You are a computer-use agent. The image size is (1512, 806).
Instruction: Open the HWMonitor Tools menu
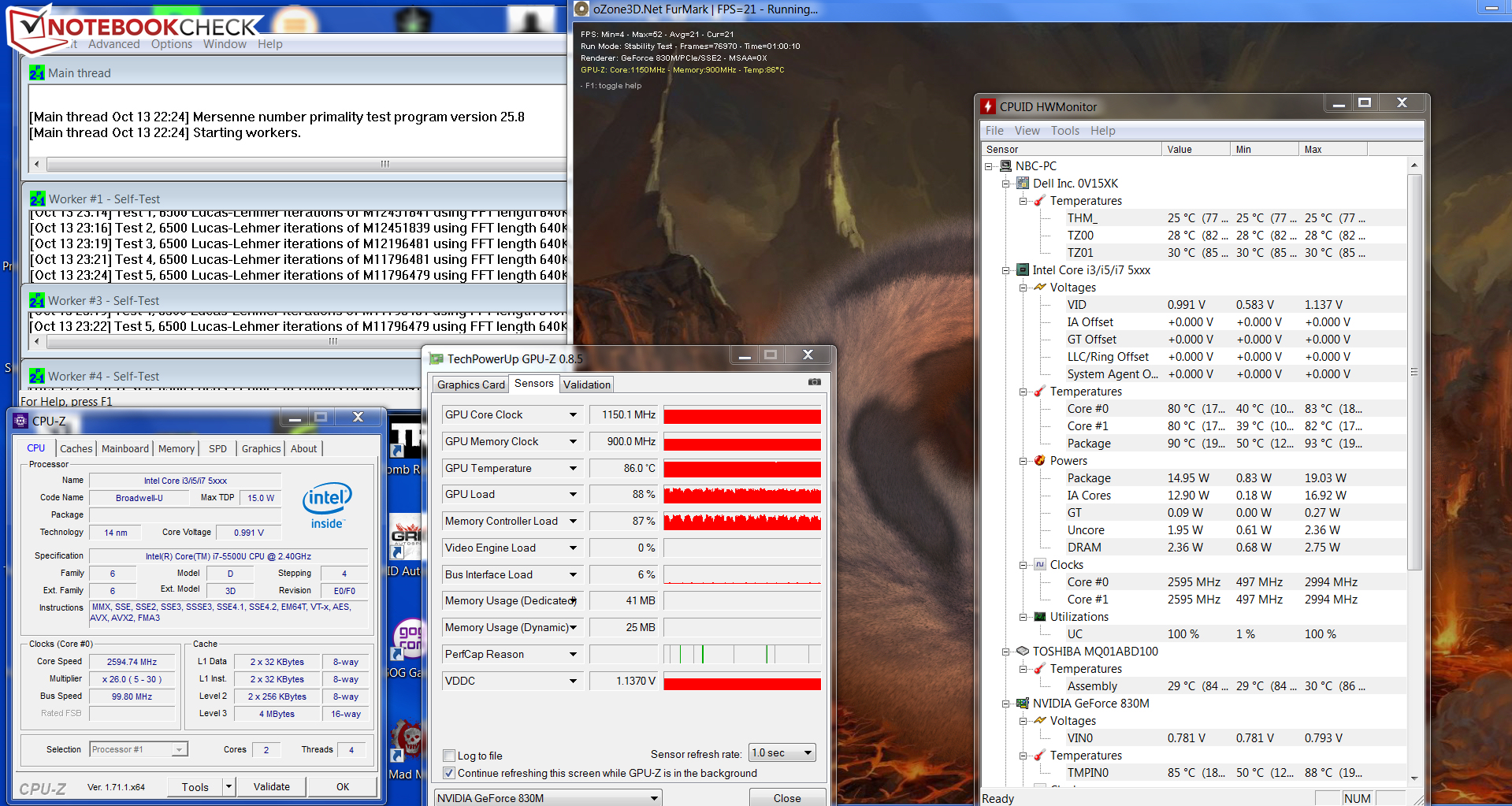tap(1065, 131)
